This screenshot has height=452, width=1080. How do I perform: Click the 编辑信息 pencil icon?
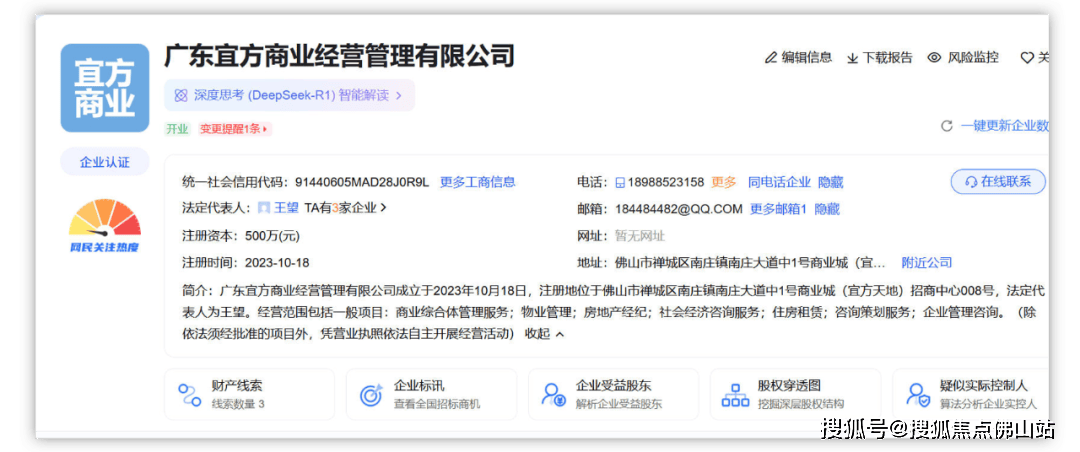click(771, 58)
